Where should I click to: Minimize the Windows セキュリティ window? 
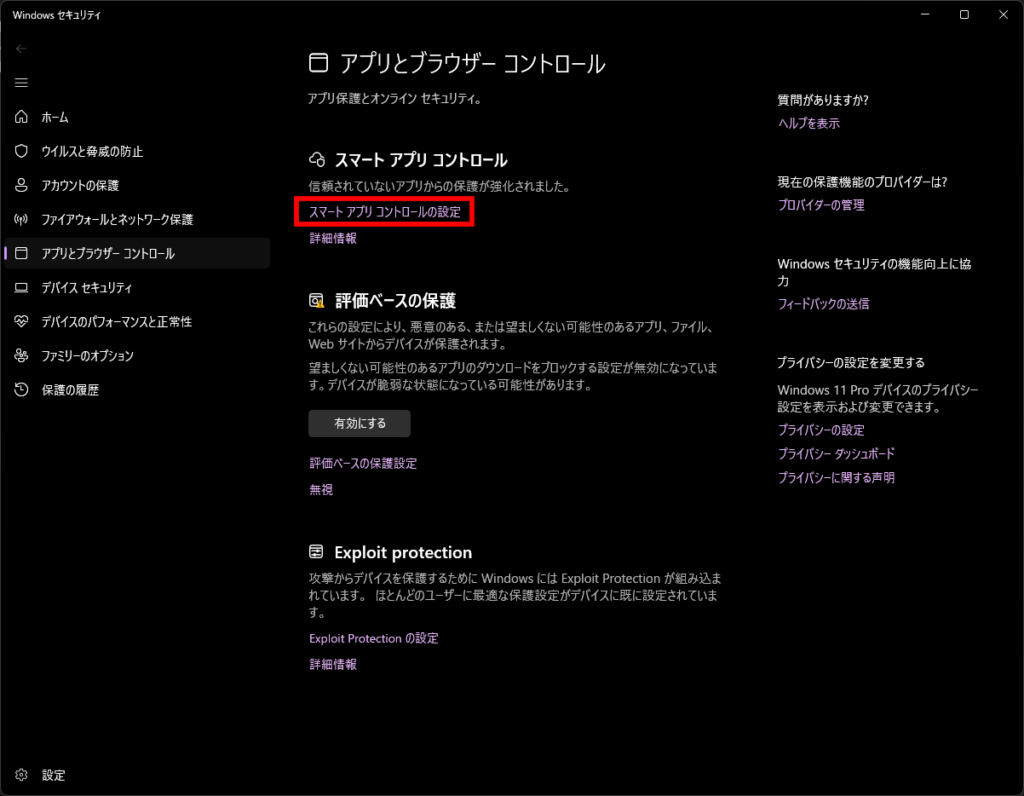(x=925, y=14)
